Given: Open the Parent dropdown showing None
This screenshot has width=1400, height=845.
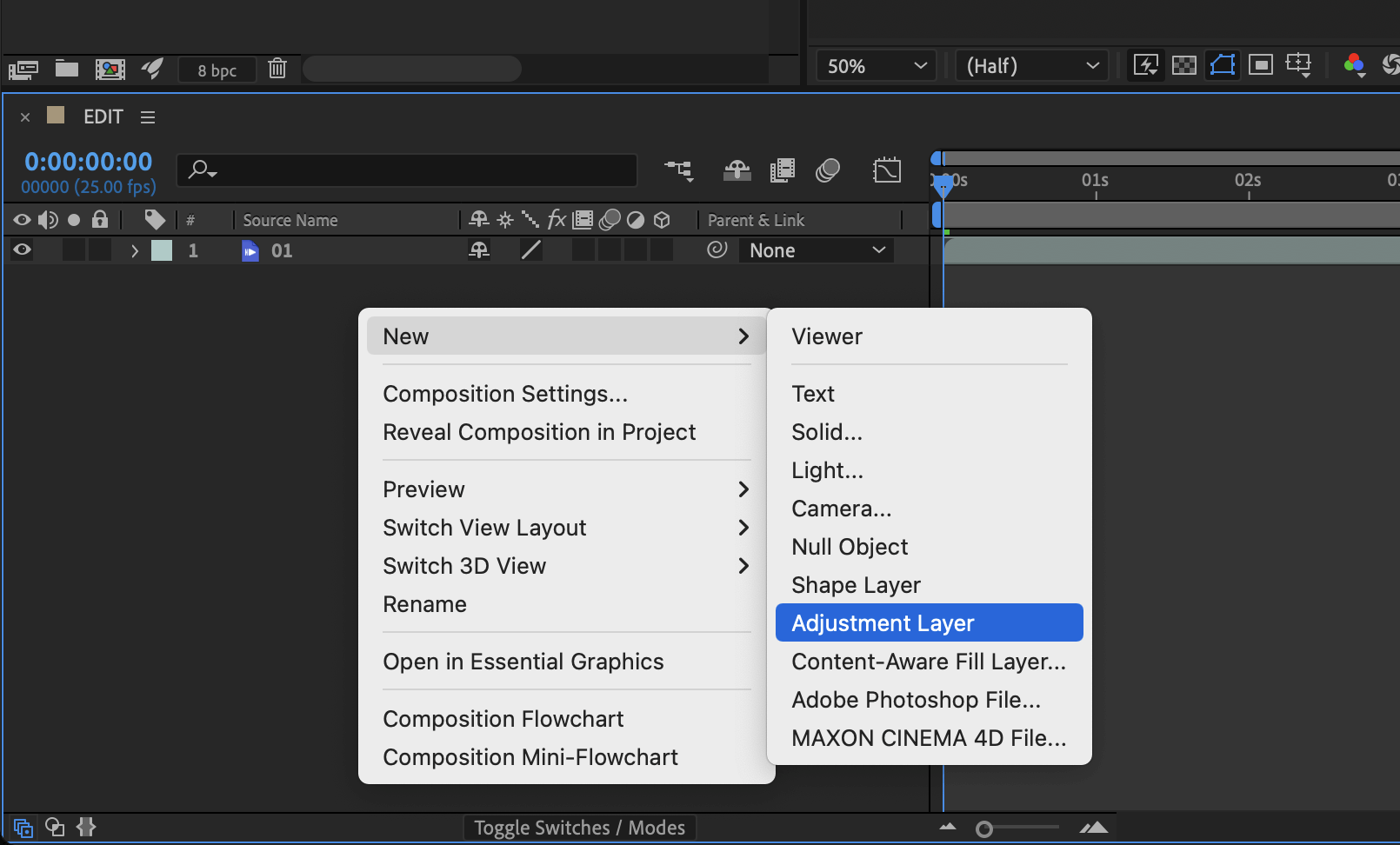Looking at the screenshot, I should 815,250.
